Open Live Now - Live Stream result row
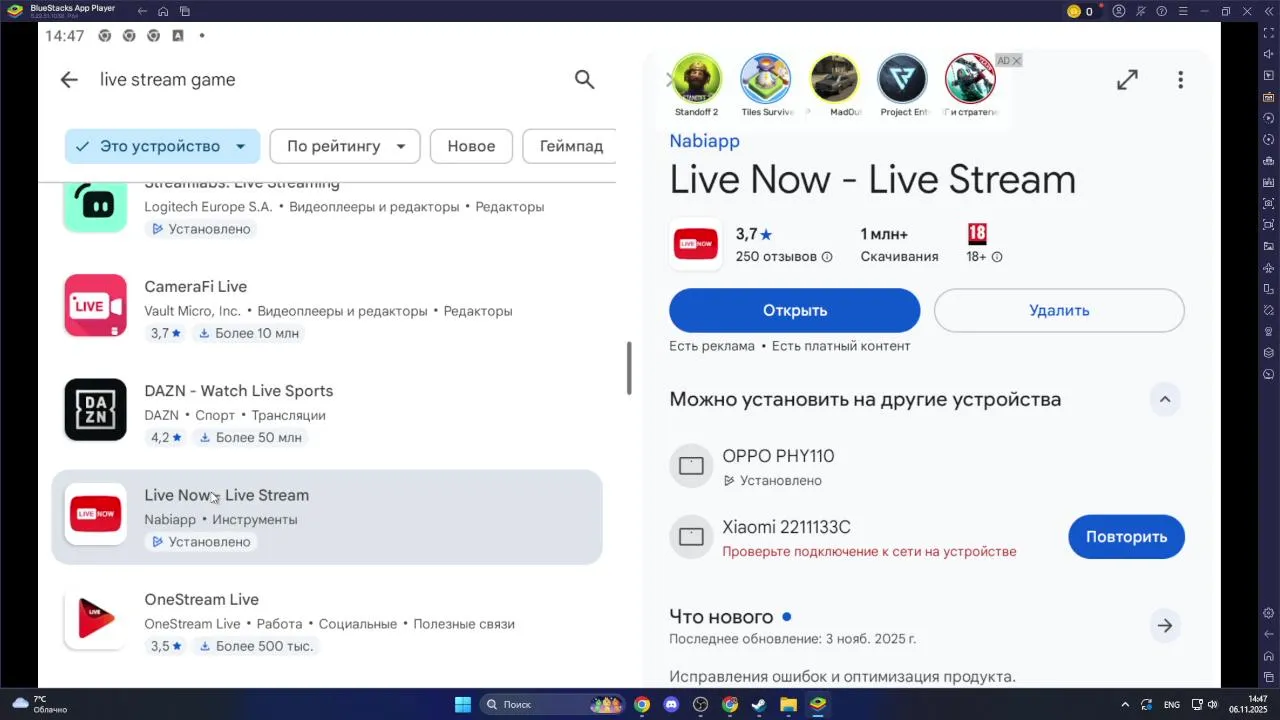The image size is (1280, 720). click(327, 517)
